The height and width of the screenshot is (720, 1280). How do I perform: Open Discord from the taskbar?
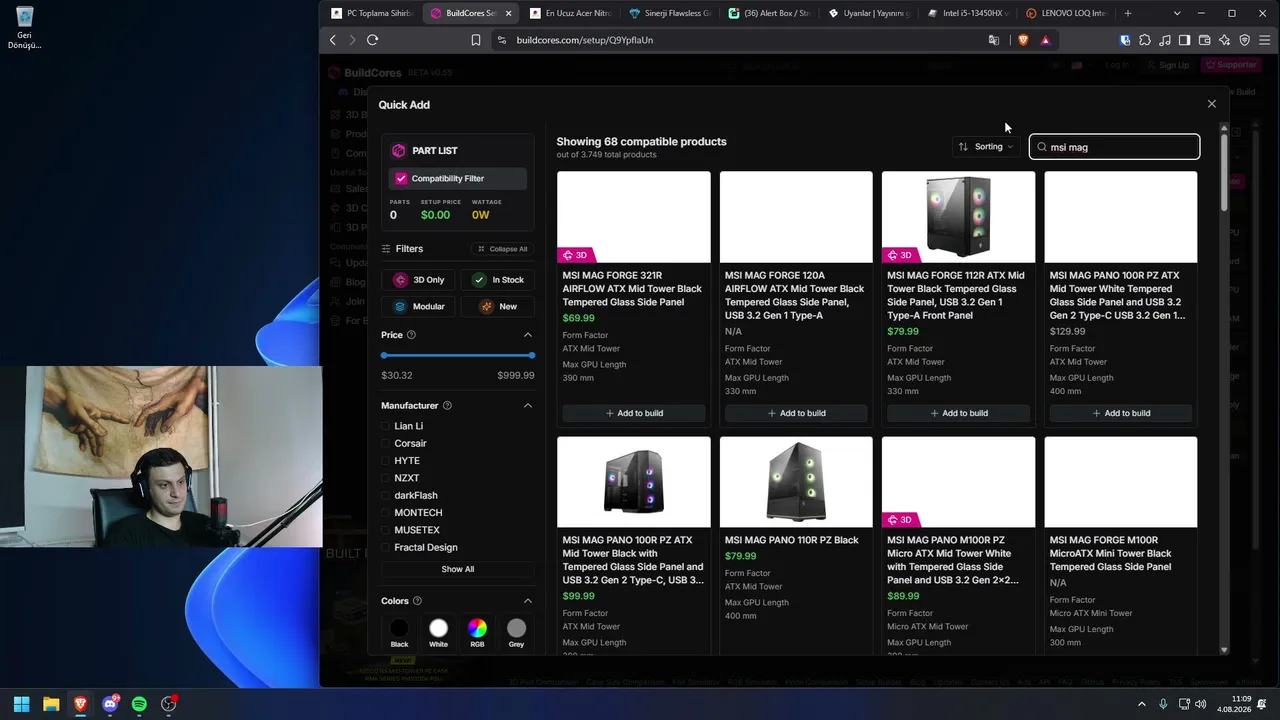tap(110, 704)
